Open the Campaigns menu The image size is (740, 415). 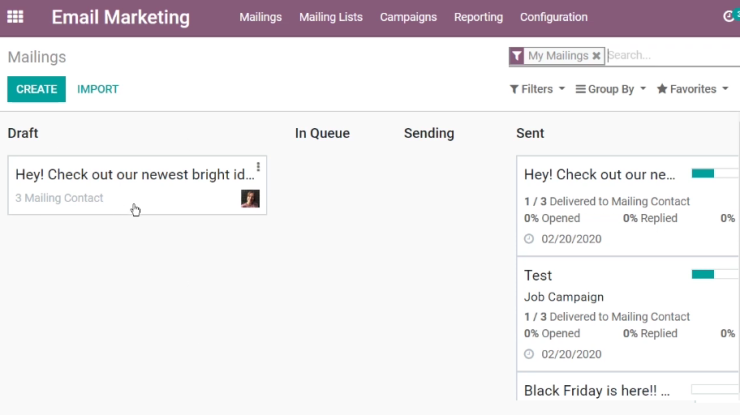point(408,17)
